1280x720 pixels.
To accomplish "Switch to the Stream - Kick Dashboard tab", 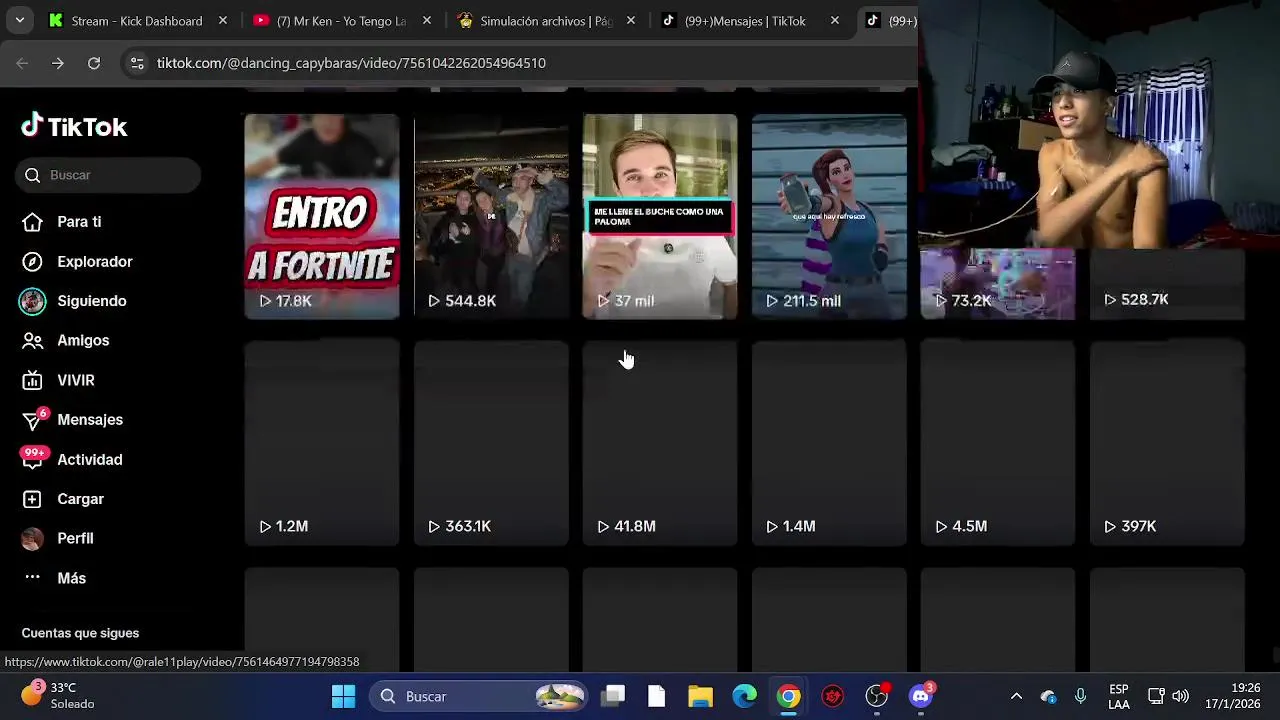I will click(135, 20).
